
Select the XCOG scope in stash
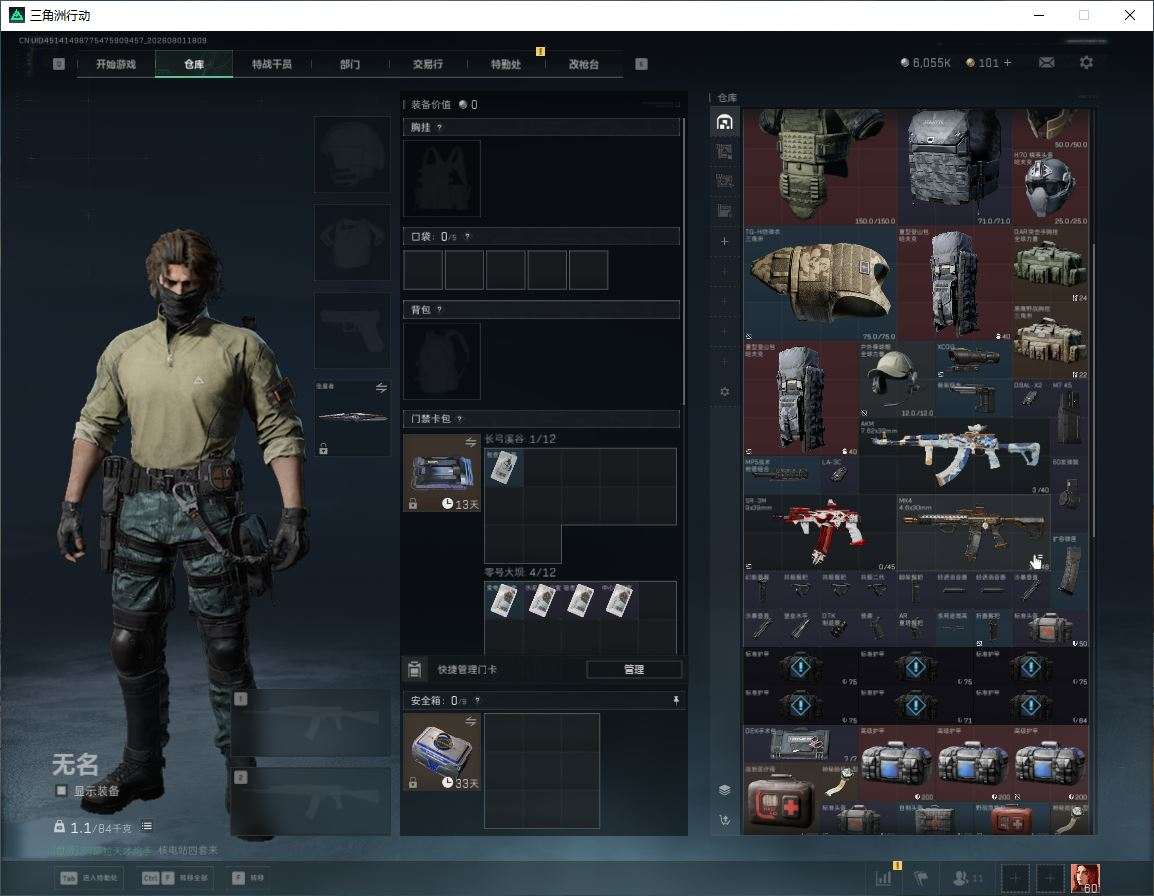tap(973, 360)
